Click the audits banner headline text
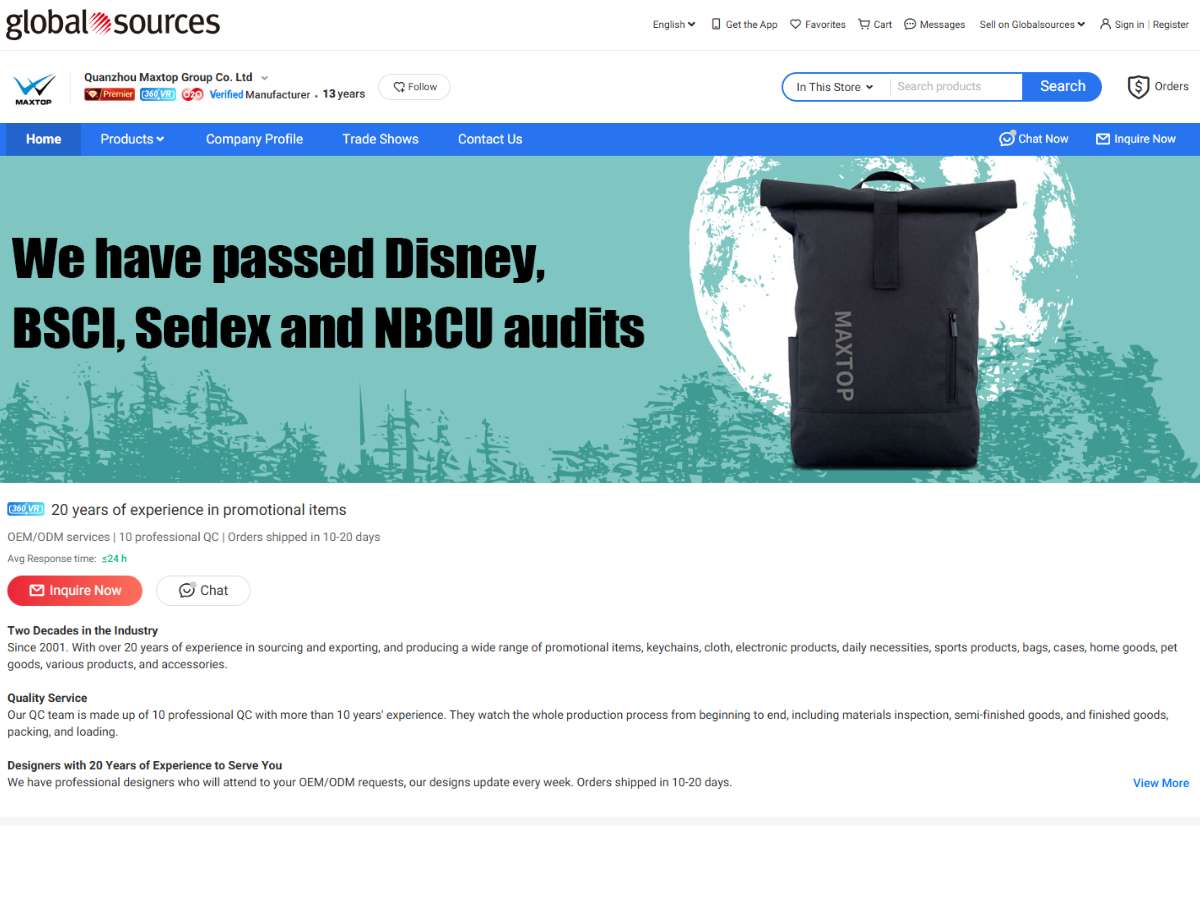Image resolution: width=1200 pixels, height=900 pixels. pos(328,292)
